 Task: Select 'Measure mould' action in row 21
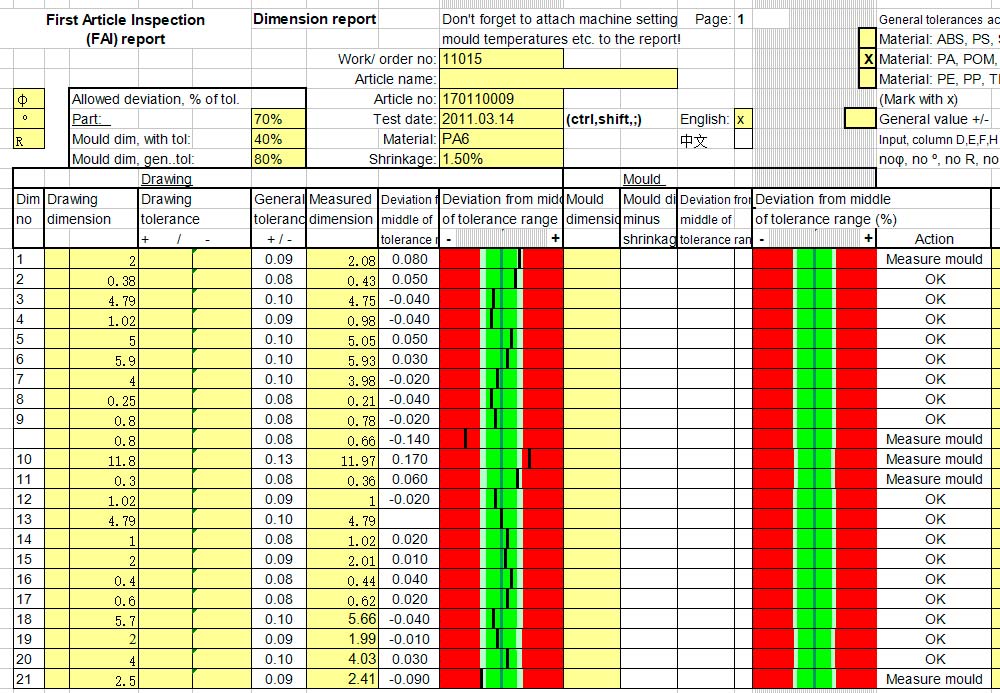(934, 679)
